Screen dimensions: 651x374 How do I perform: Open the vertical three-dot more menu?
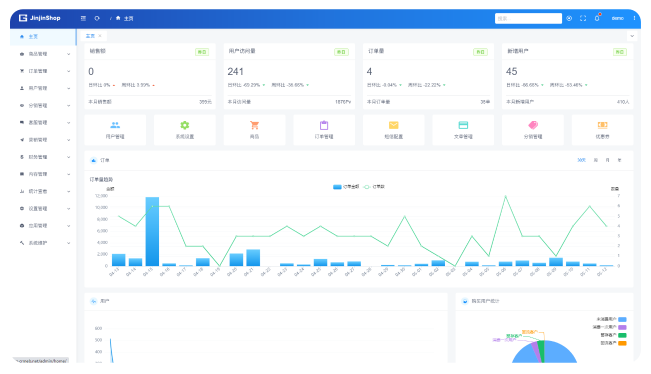[634, 18]
